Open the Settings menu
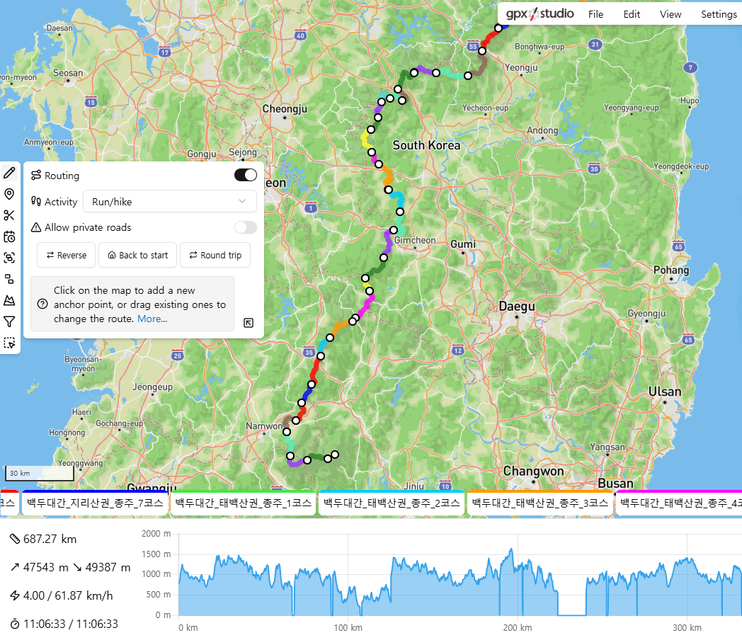The image size is (742, 640). click(x=718, y=15)
